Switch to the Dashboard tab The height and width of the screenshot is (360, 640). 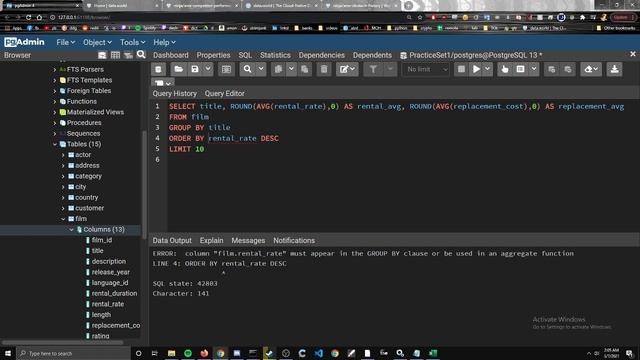coord(171,55)
